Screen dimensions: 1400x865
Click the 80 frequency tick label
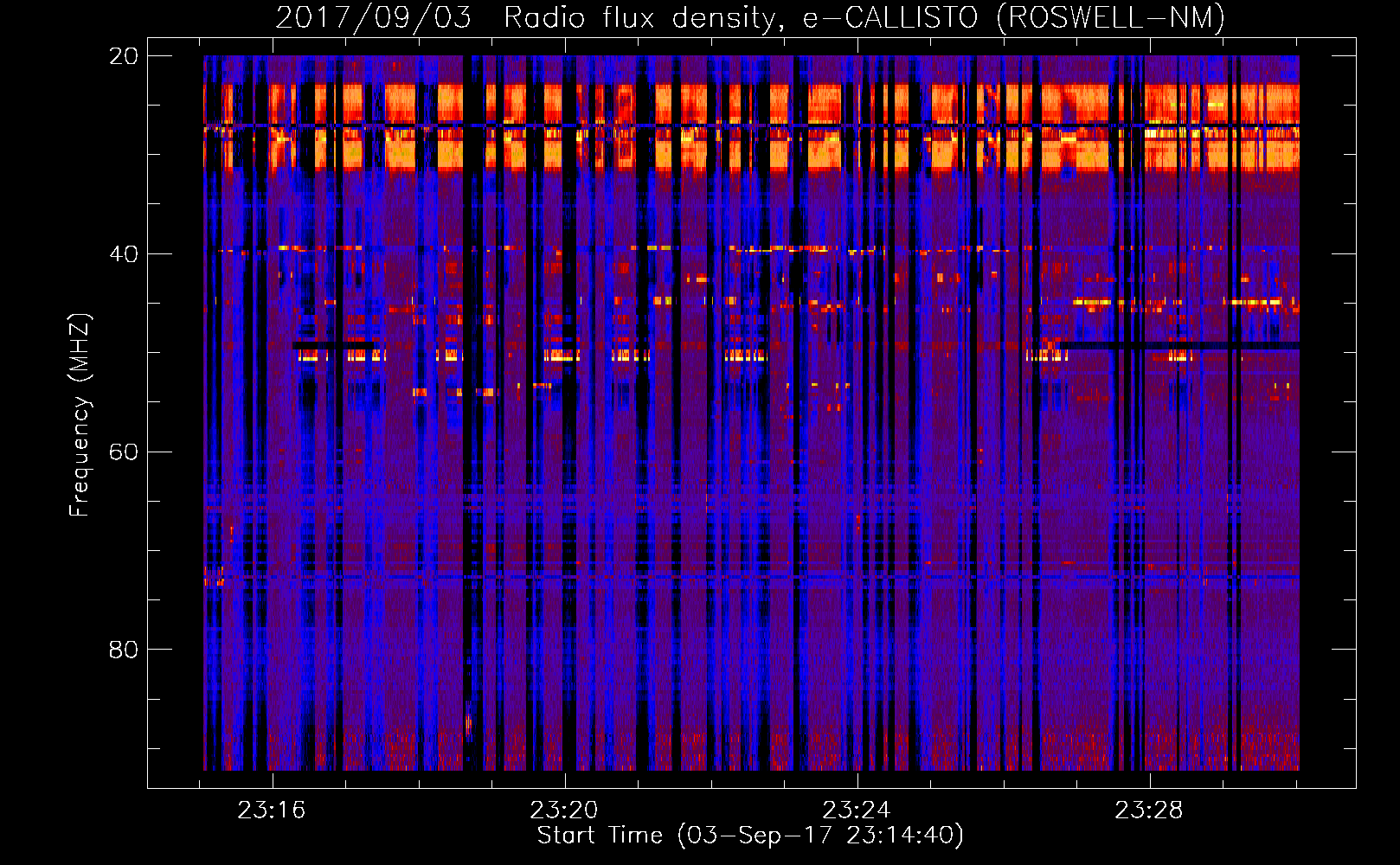tap(124, 650)
